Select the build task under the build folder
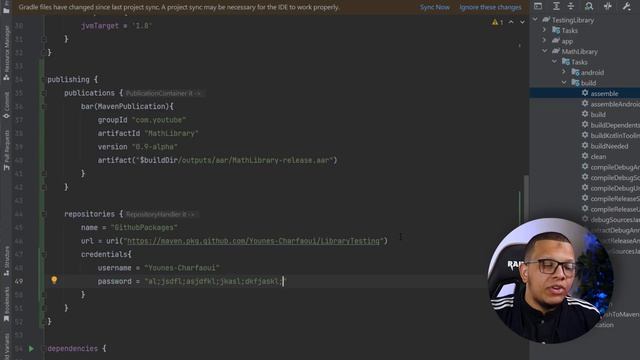 (598, 115)
